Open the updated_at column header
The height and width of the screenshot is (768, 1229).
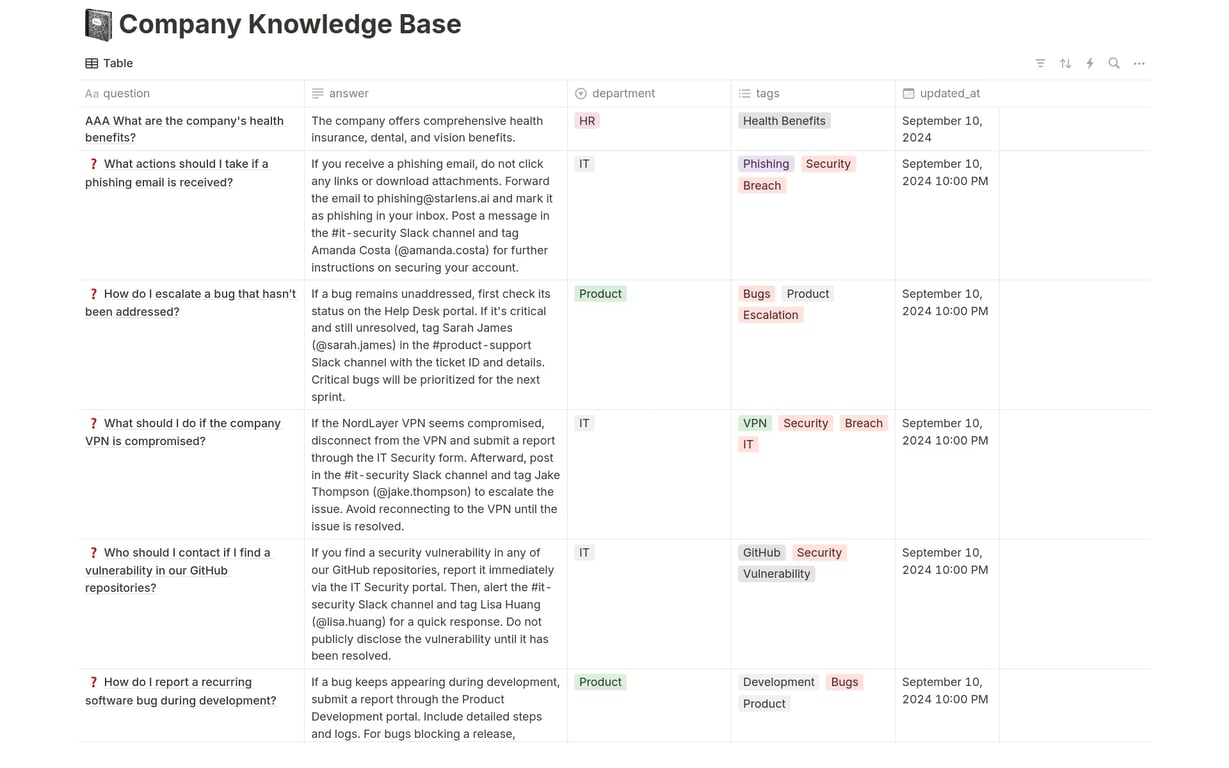tap(947, 93)
